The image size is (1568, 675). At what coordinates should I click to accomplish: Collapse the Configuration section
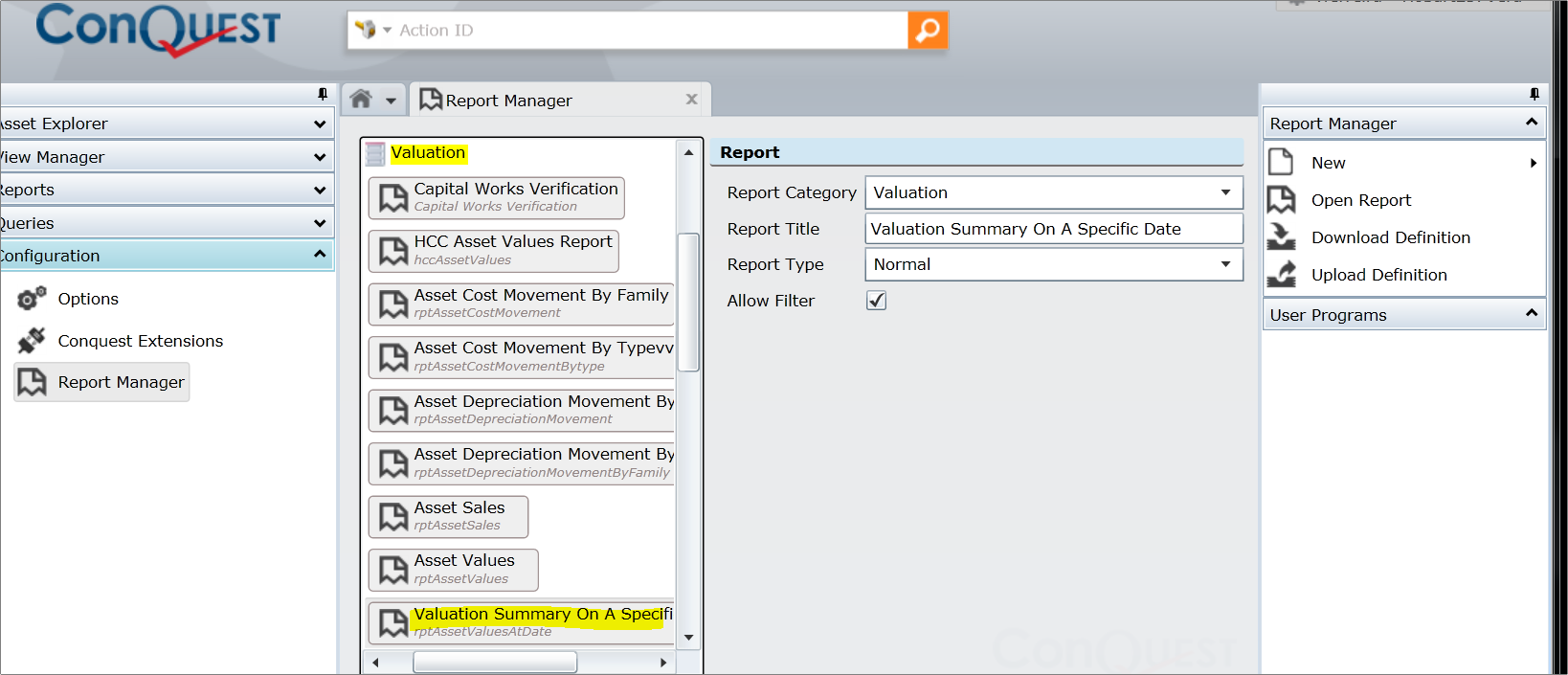pyautogui.click(x=167, y=256)
